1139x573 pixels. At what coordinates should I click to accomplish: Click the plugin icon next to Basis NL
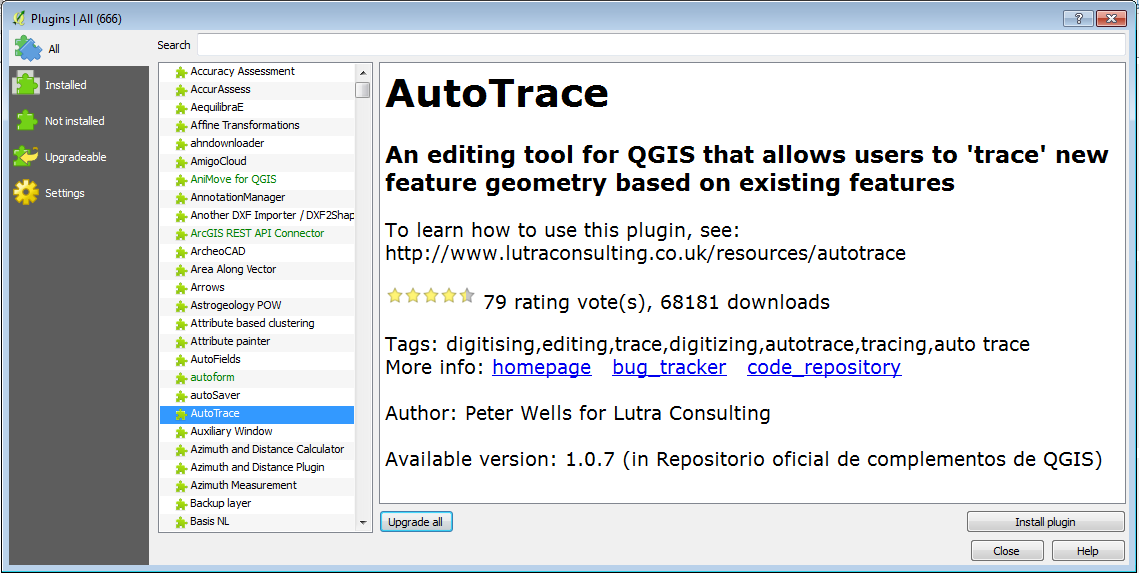(181, 521)
